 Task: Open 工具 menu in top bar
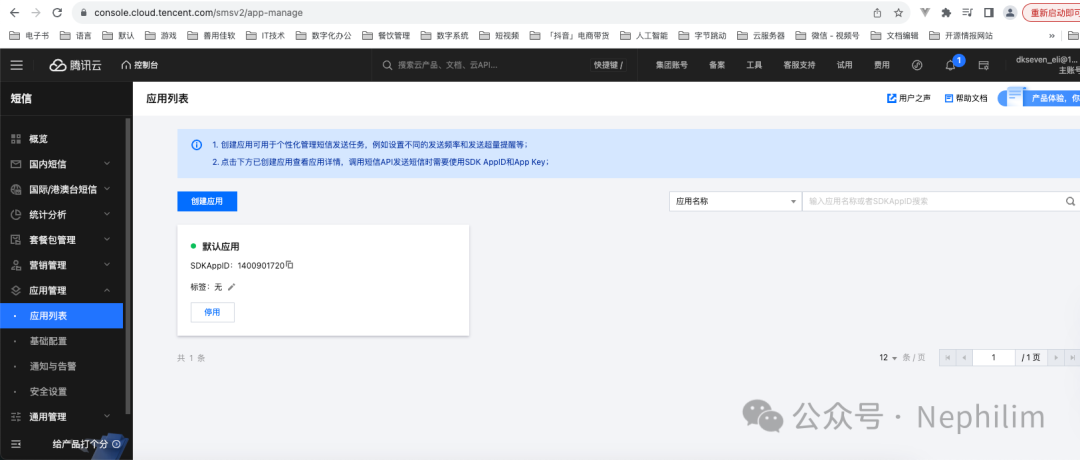click(754, 65)
